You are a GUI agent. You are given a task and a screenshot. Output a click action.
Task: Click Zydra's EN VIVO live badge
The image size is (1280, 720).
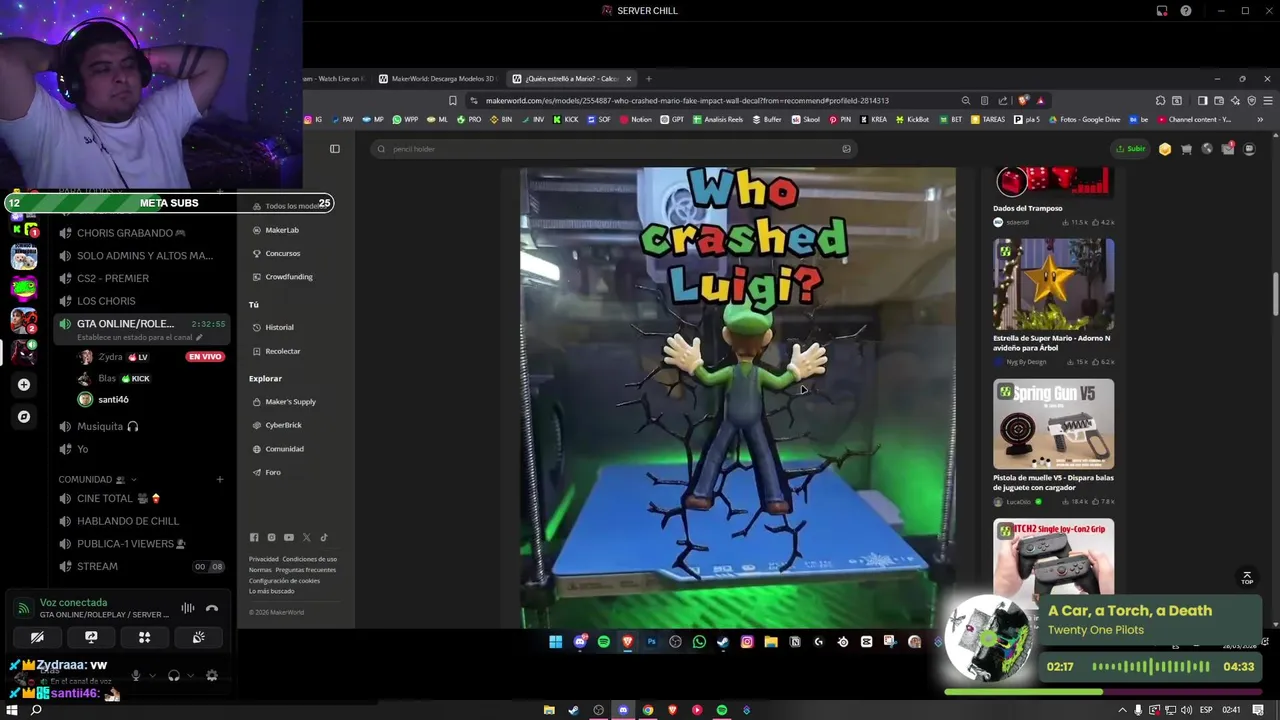(x=205, y=357)
